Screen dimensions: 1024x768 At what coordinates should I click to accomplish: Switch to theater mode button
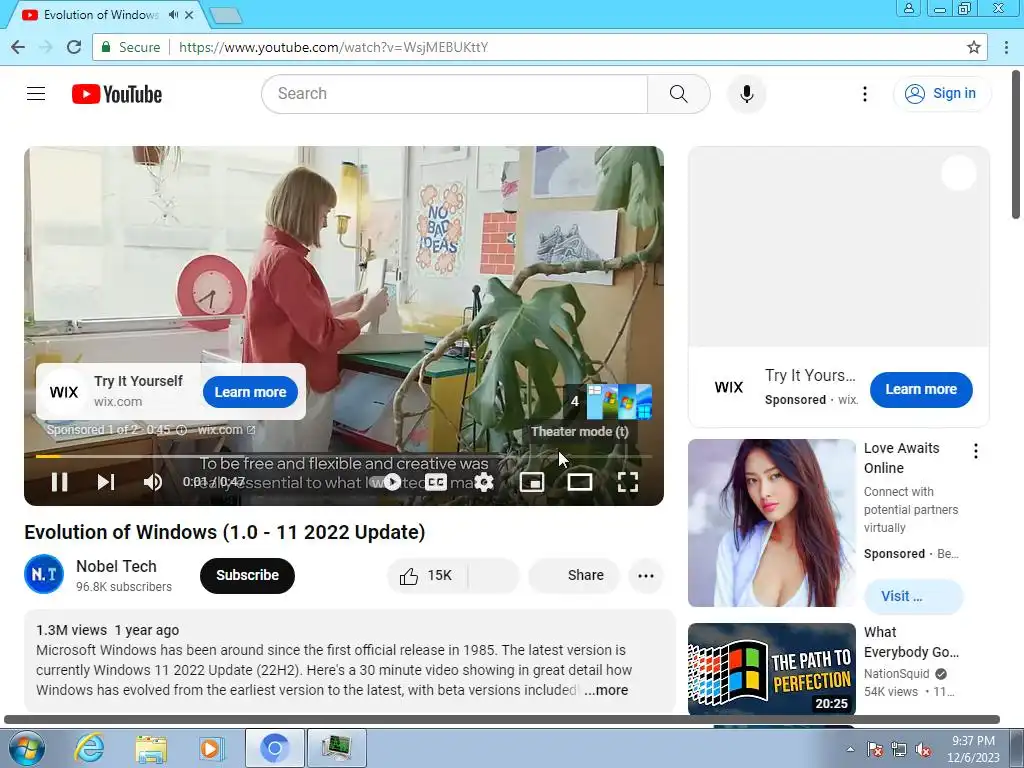[x=579, y=482]
